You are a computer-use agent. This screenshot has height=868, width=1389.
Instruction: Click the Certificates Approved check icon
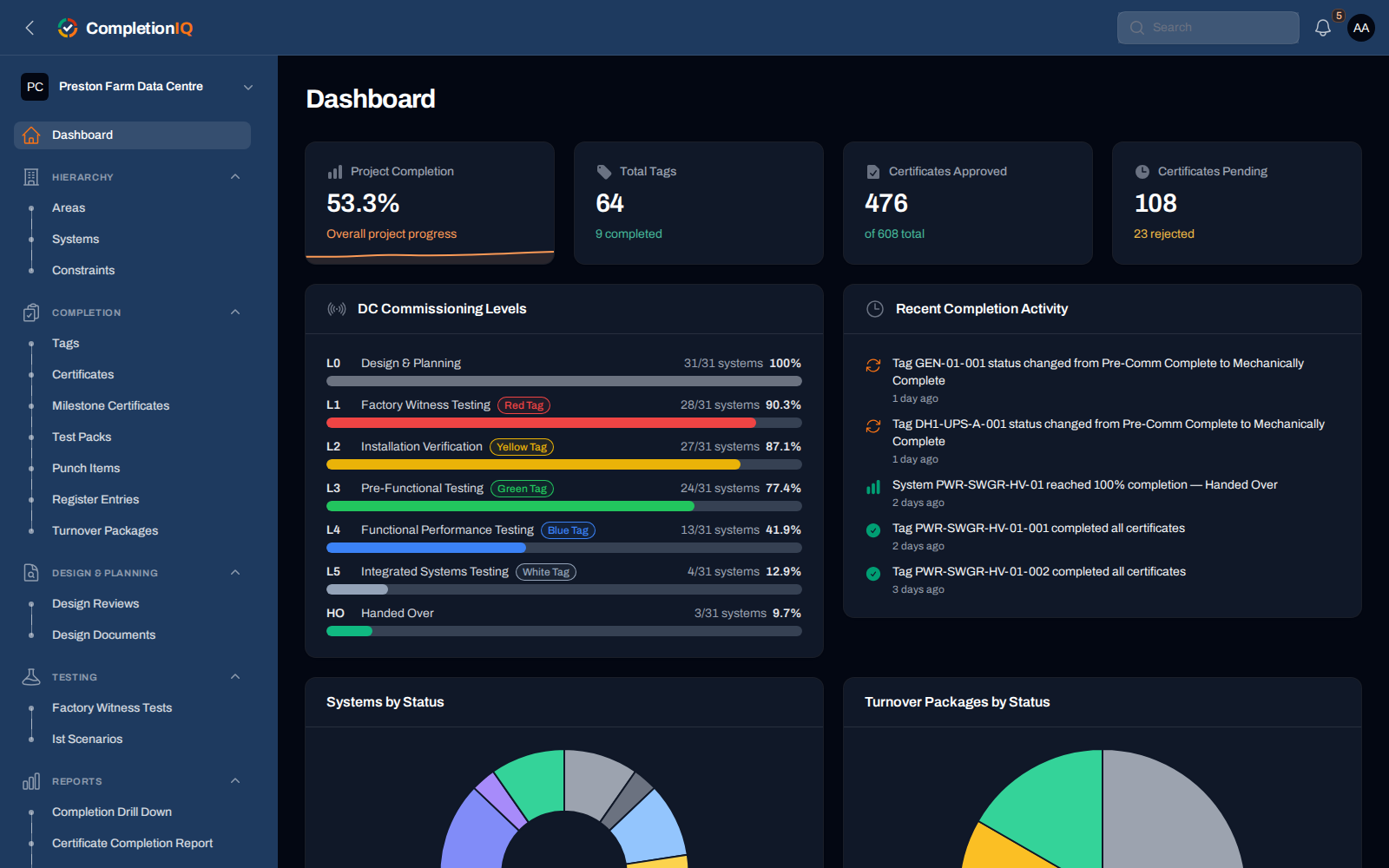(x=873, y=172)
